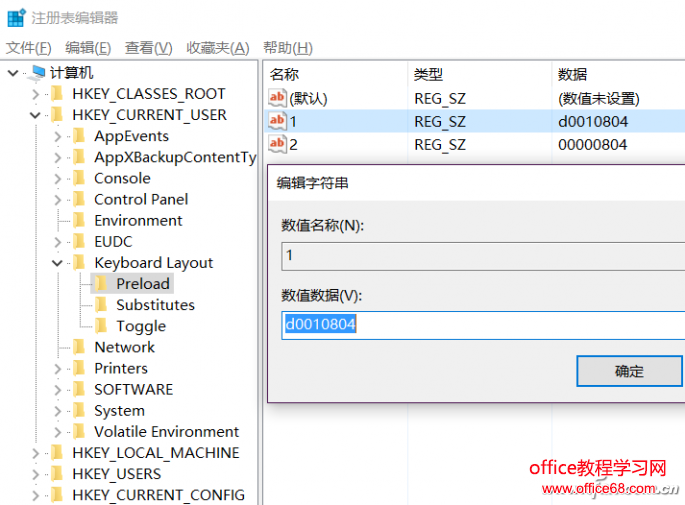Click the (数值未设置) data cell
This screenshot has width=685, height=505.
click(599, 99)
